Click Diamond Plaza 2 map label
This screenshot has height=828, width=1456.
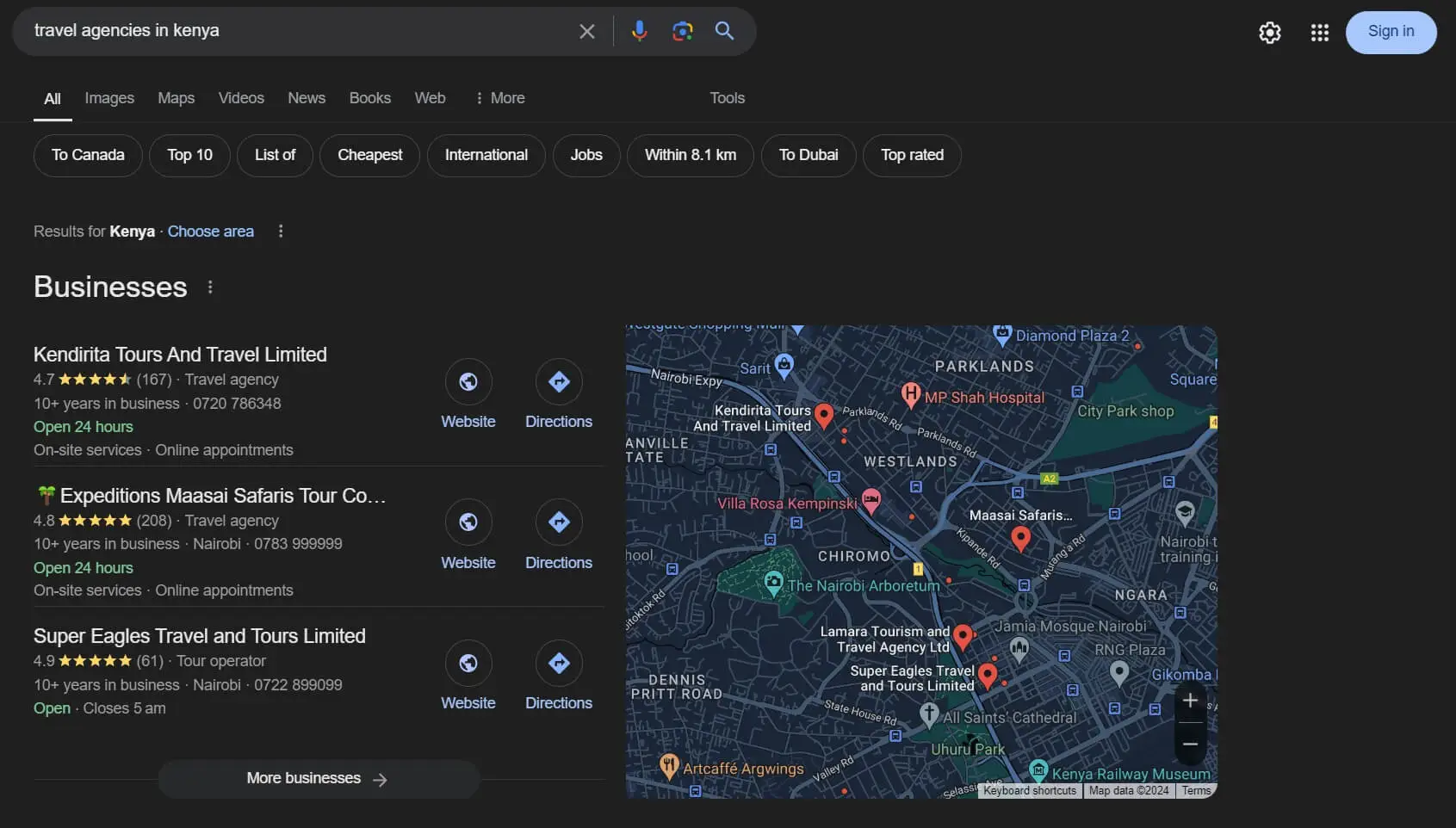point(1072,336)
